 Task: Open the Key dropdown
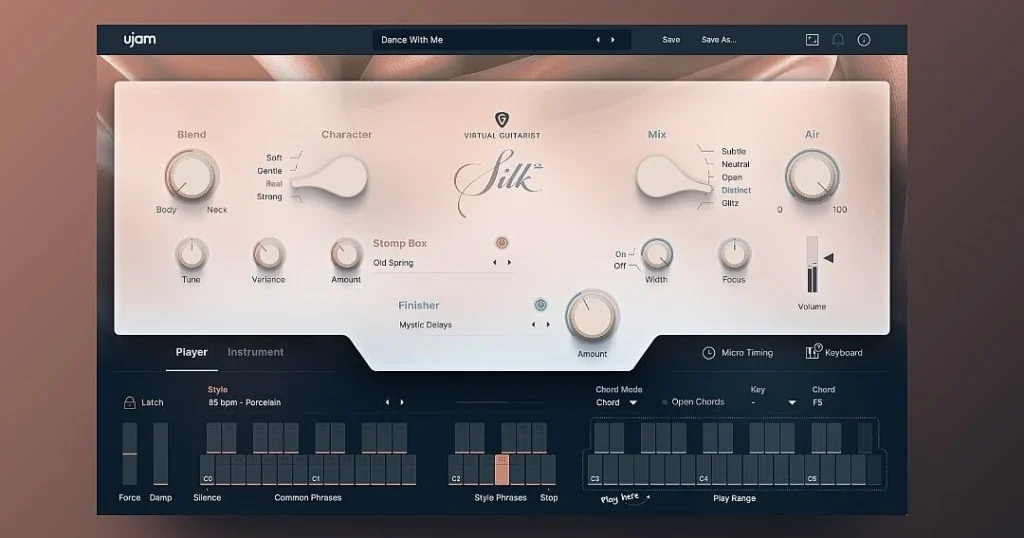point(773,402)
